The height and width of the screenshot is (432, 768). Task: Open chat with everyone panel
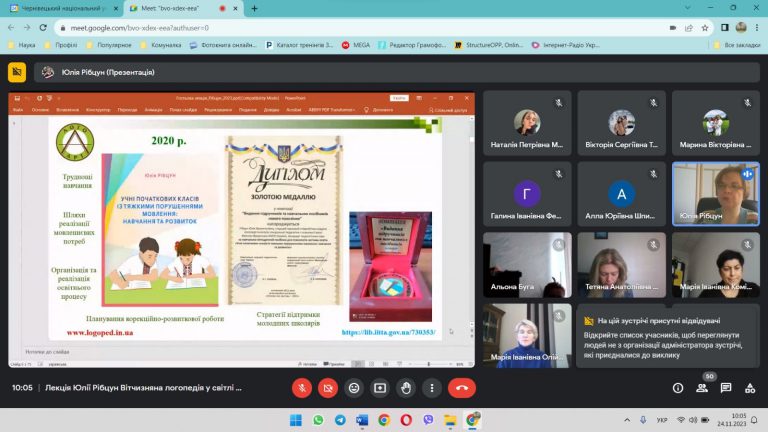click(x=726, y=388)
